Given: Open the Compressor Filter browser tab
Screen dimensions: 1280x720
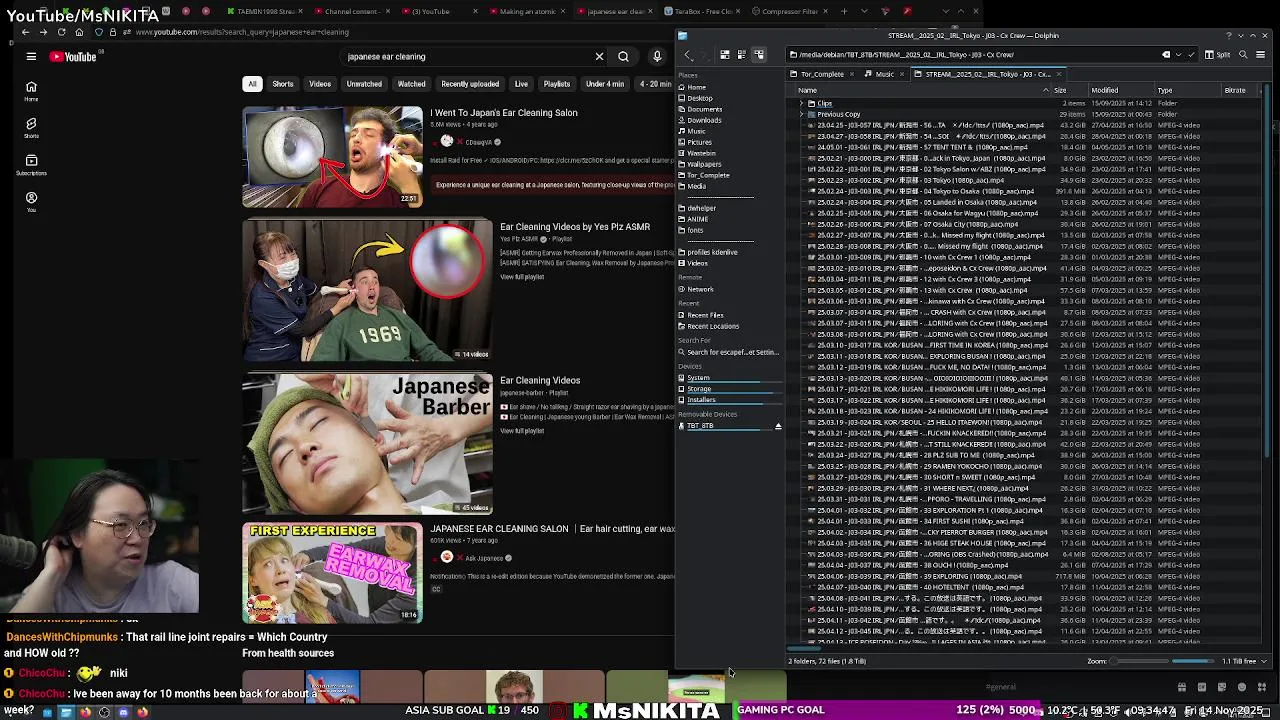Looking at the screenshot, I should coord(790,11).
